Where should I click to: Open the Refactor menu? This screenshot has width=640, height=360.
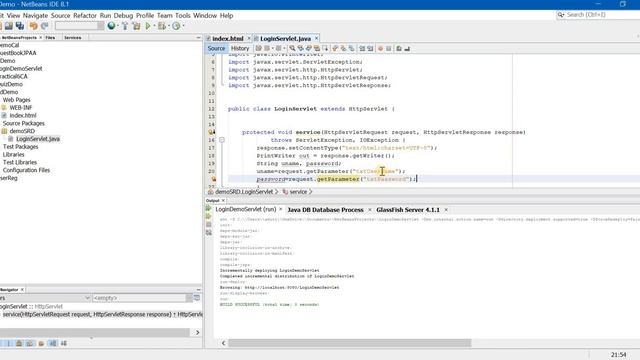[85, 16]
